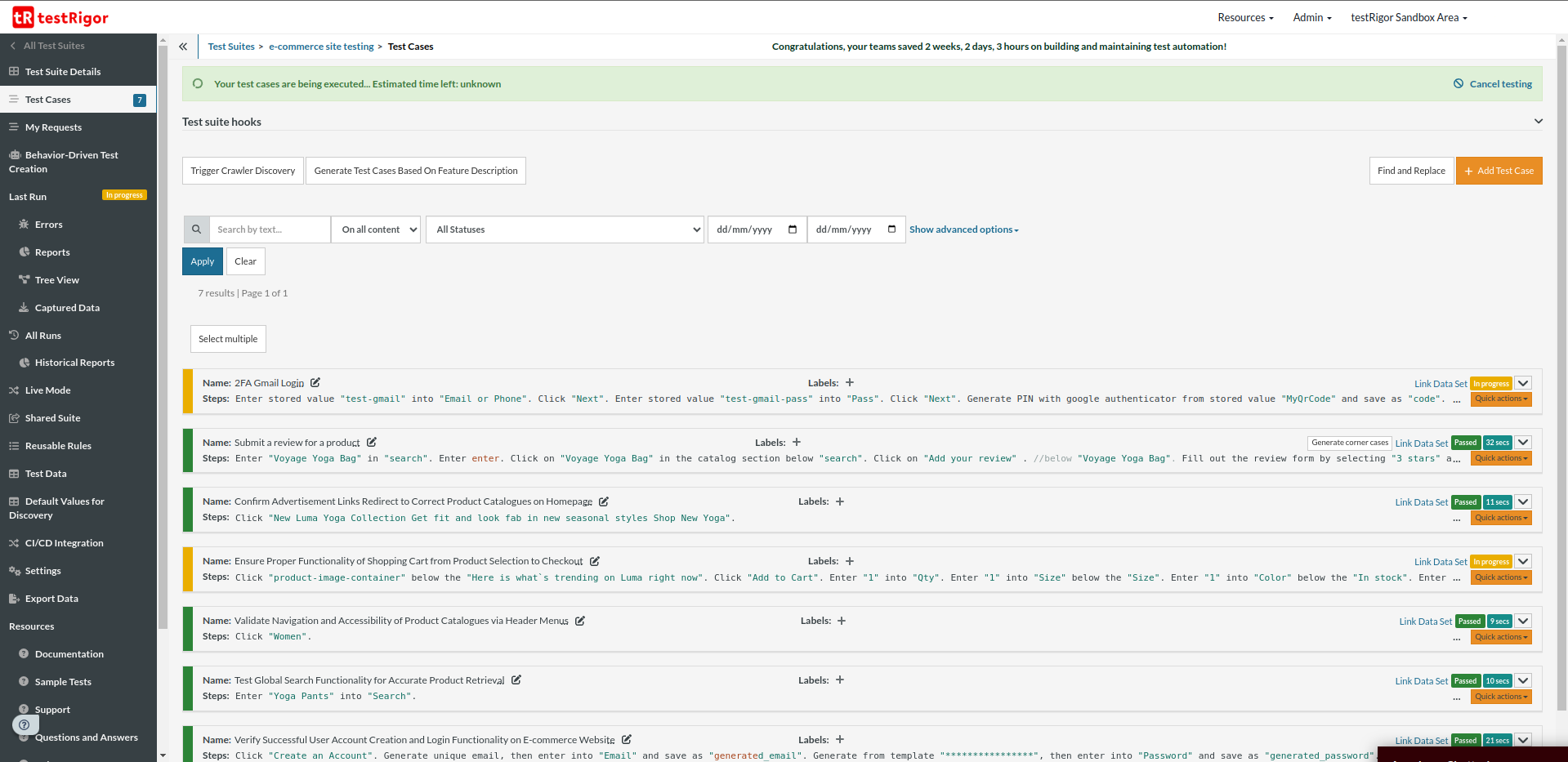Edit name of Shopping Cart functionality test
1568x762 pixels.
[x=595, y=561]
